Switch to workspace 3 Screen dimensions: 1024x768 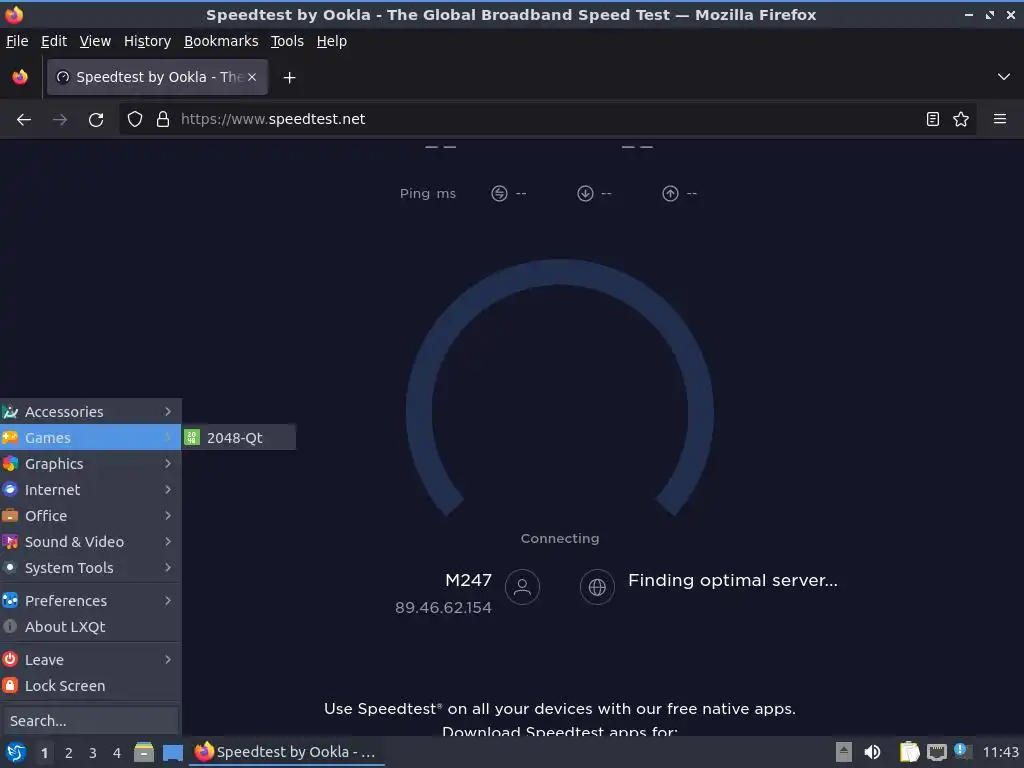[x=93, y=753]
